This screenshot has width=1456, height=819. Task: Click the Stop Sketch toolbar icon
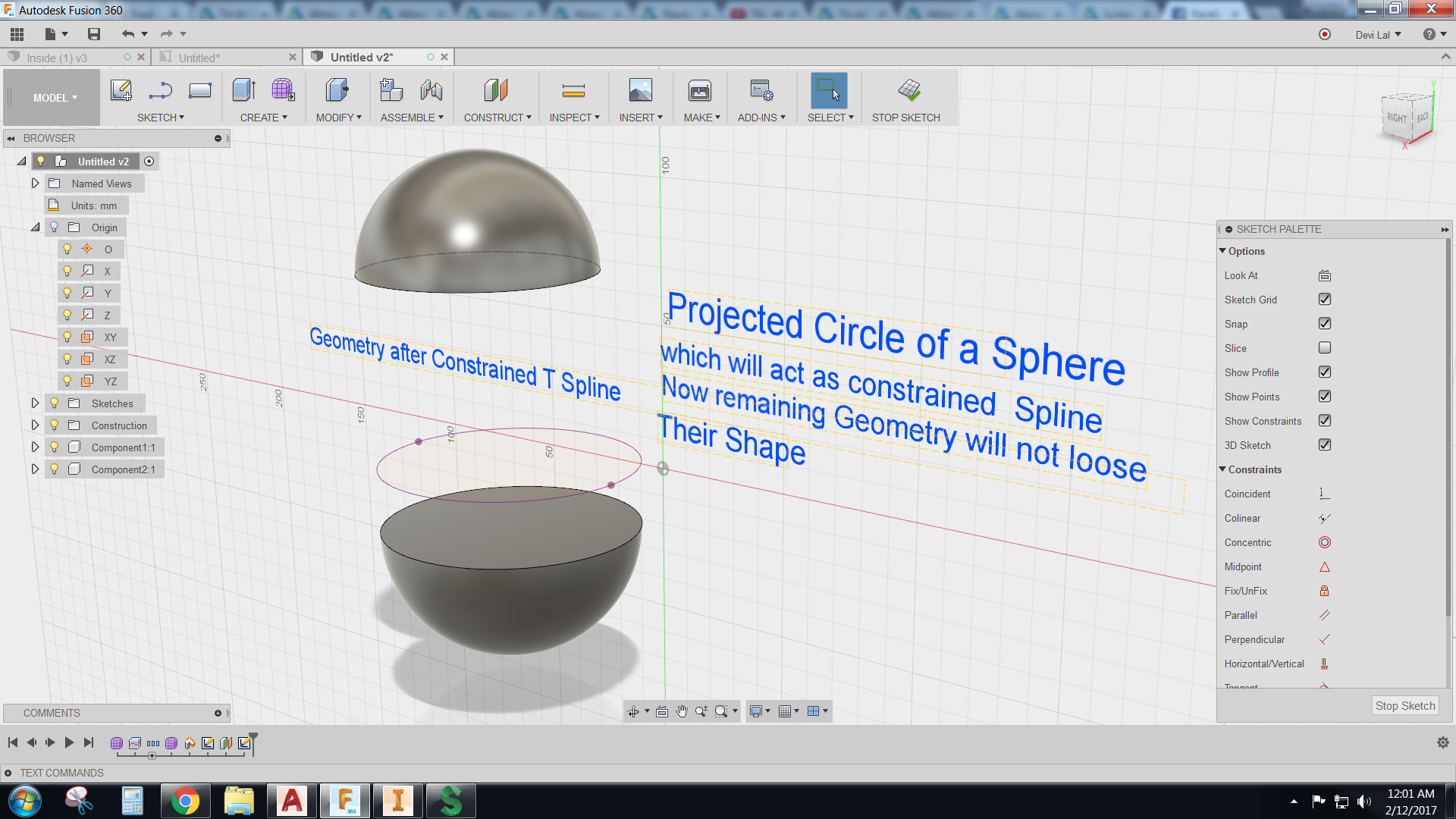click(x=908, y=90)
